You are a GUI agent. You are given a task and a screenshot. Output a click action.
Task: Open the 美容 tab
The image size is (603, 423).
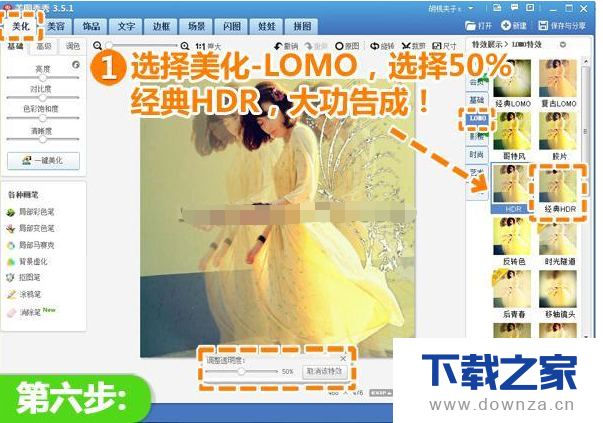pos(56,27)
